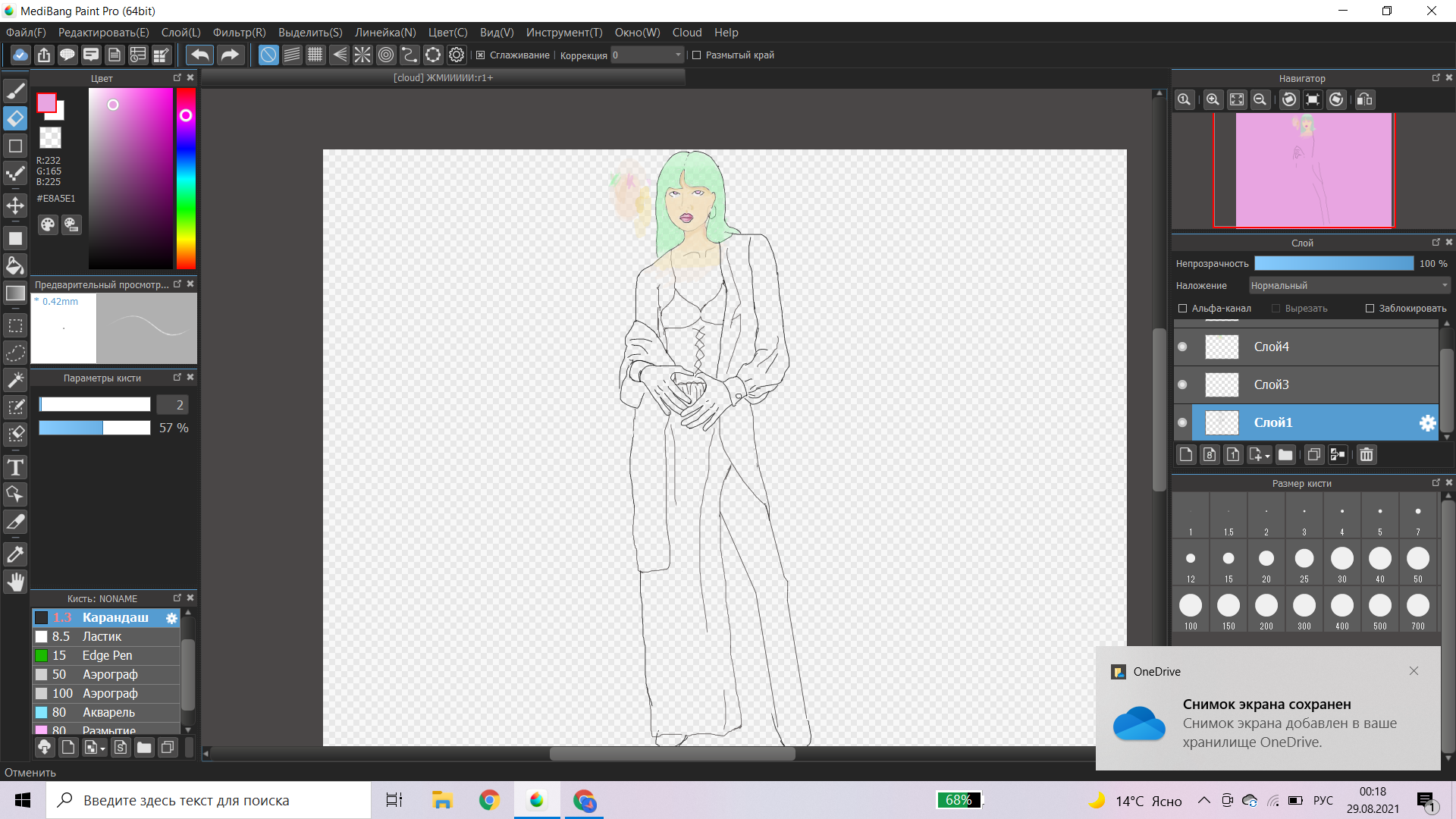Click zoom in icon in Navigator
1456x819 pixels.
point(1213,100)
